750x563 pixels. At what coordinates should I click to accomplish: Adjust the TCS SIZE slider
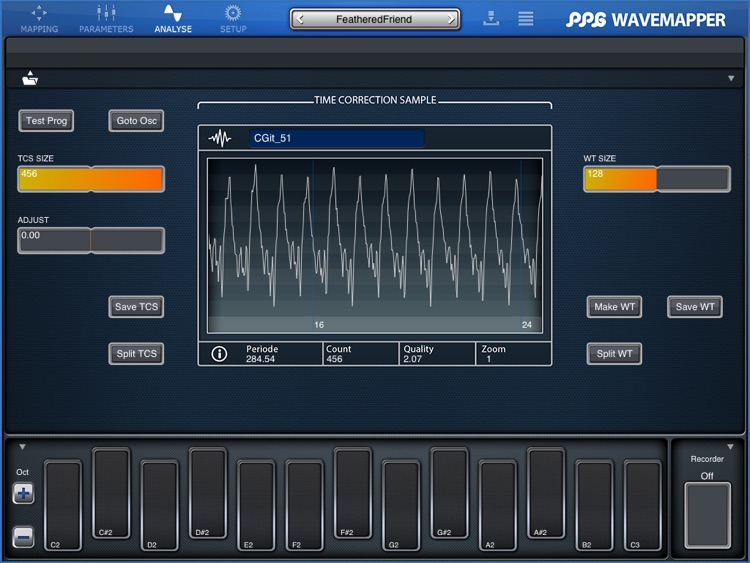pyautogui.click(x=91, y=179)
